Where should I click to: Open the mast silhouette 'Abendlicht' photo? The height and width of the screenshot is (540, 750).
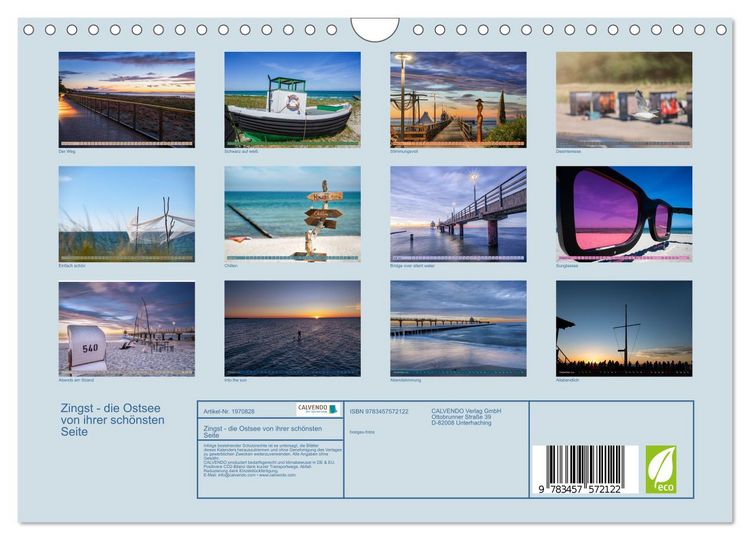point(624,329)
